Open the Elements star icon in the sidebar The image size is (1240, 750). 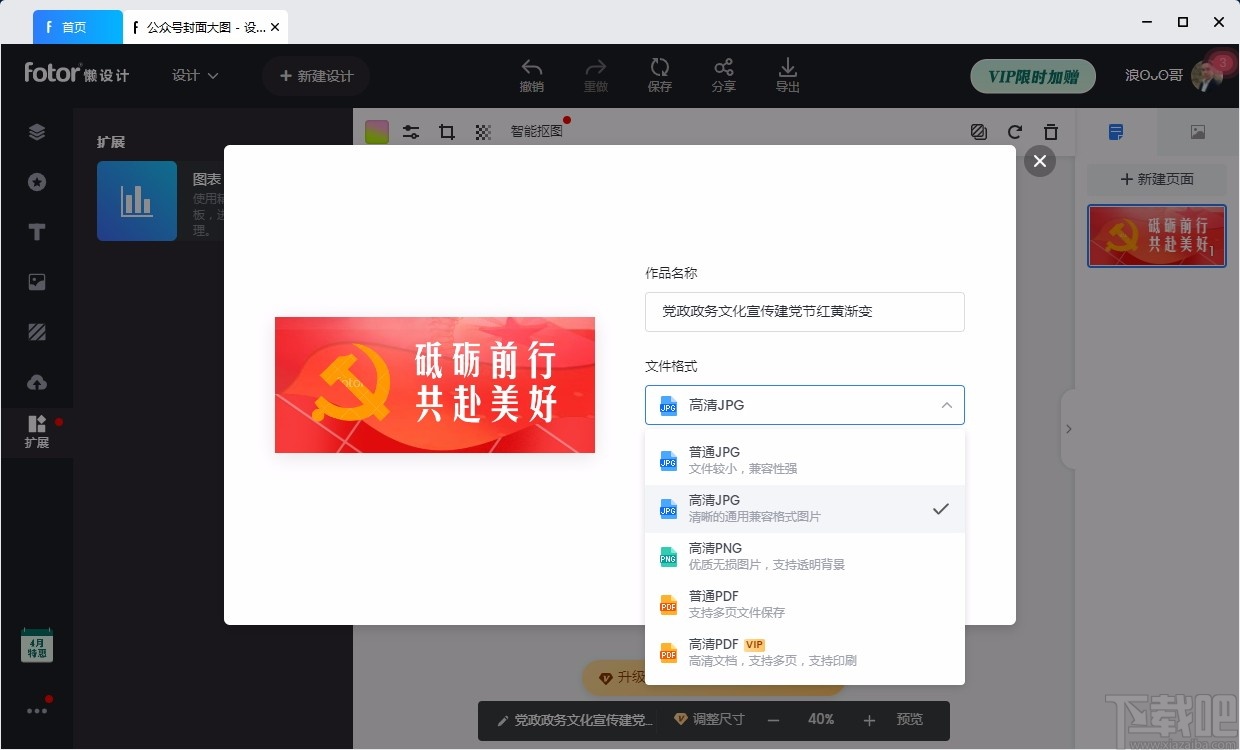37,182
